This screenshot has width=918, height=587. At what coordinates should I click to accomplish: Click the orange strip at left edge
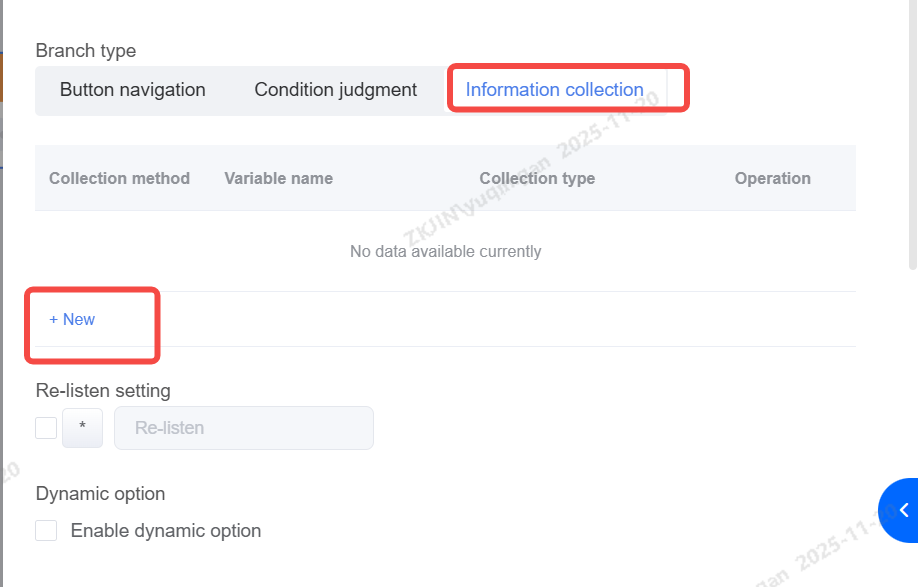3,78
